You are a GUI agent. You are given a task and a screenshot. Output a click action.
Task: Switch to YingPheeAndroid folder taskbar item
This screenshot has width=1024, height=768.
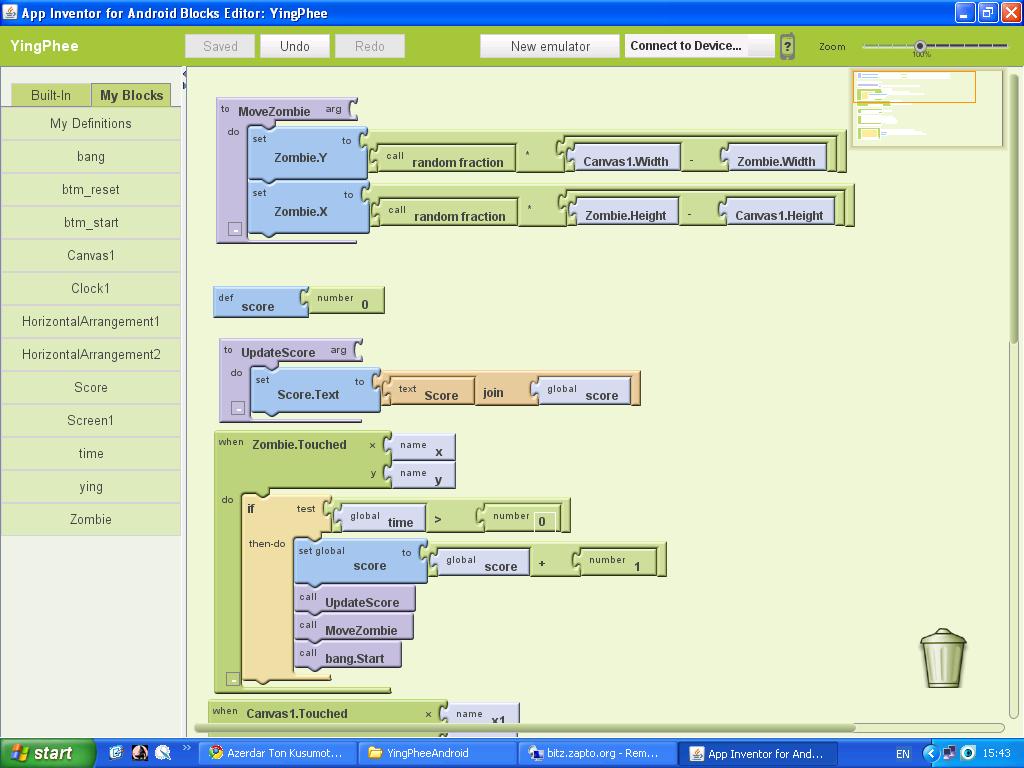(x=436, y=753)
